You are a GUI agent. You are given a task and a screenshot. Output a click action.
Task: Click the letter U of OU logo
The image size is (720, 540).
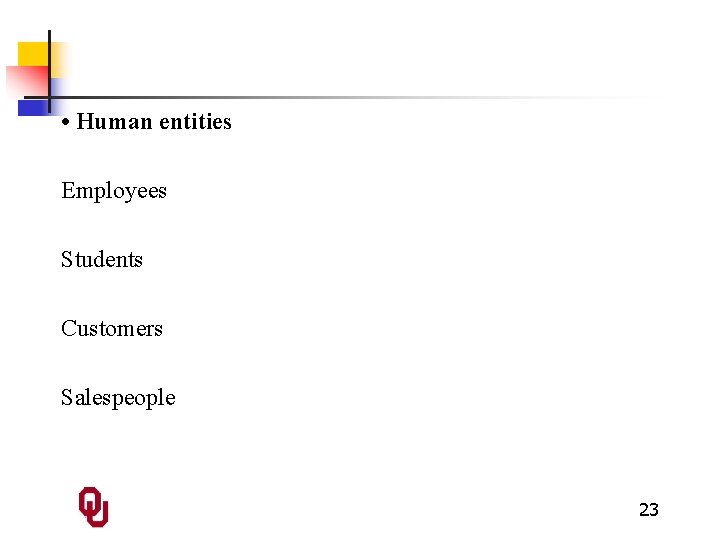(x=99, y=513)
